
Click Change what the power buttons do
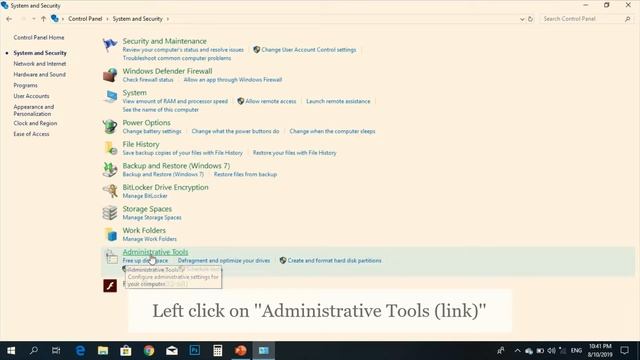pyautogui.click(x=235, y=131)
